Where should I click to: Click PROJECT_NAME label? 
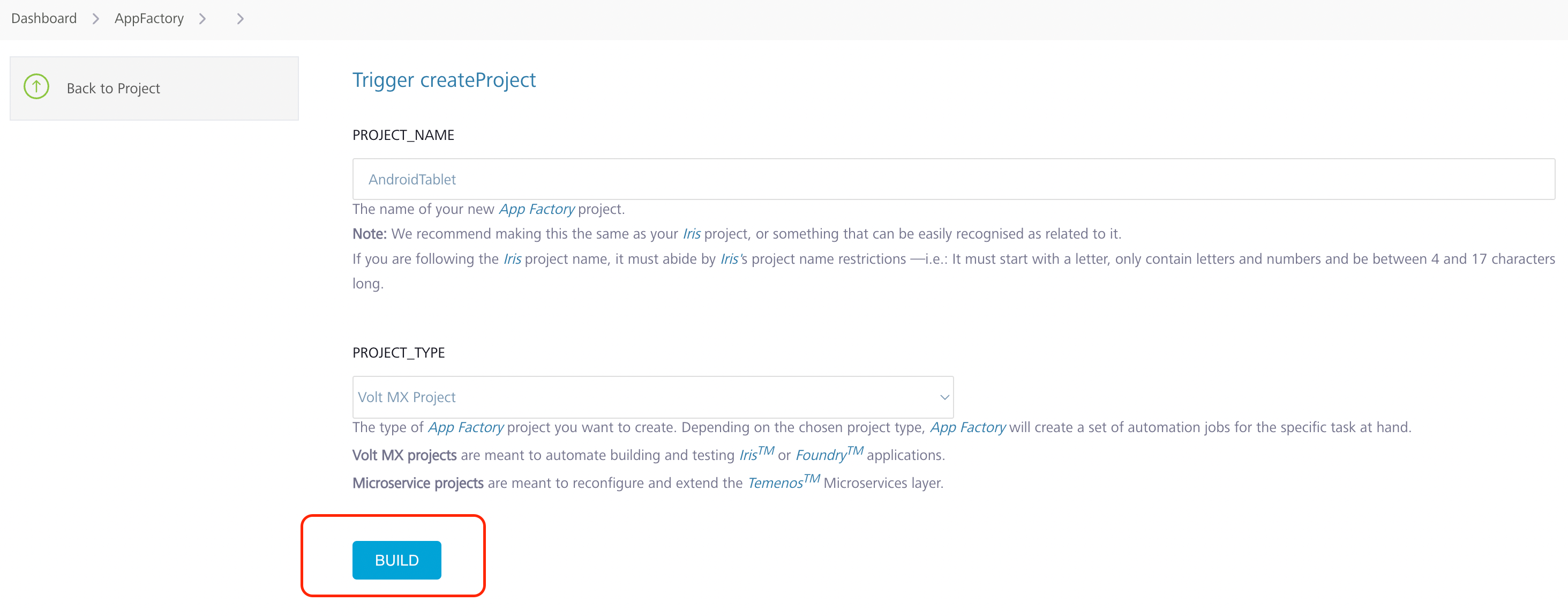[403, 135]
